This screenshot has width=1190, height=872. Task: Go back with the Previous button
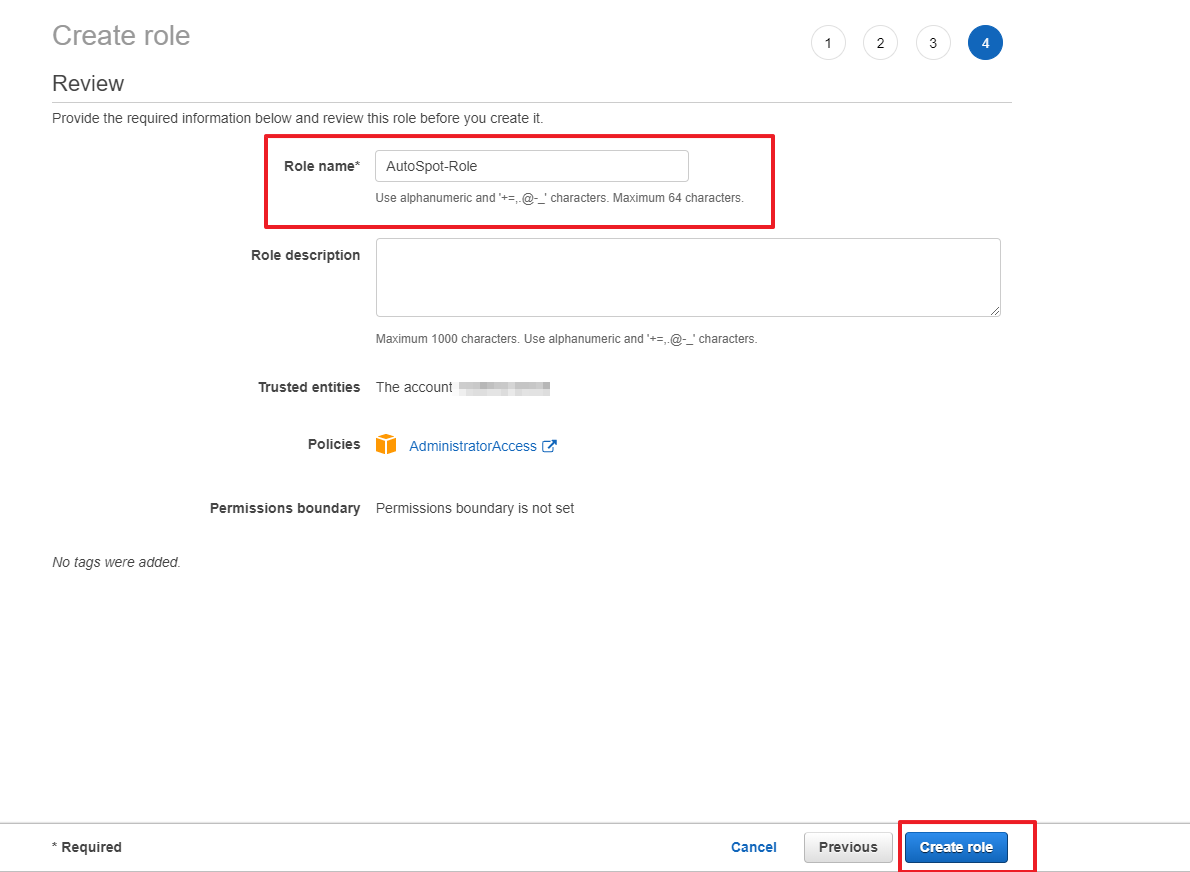coord(848,847)
